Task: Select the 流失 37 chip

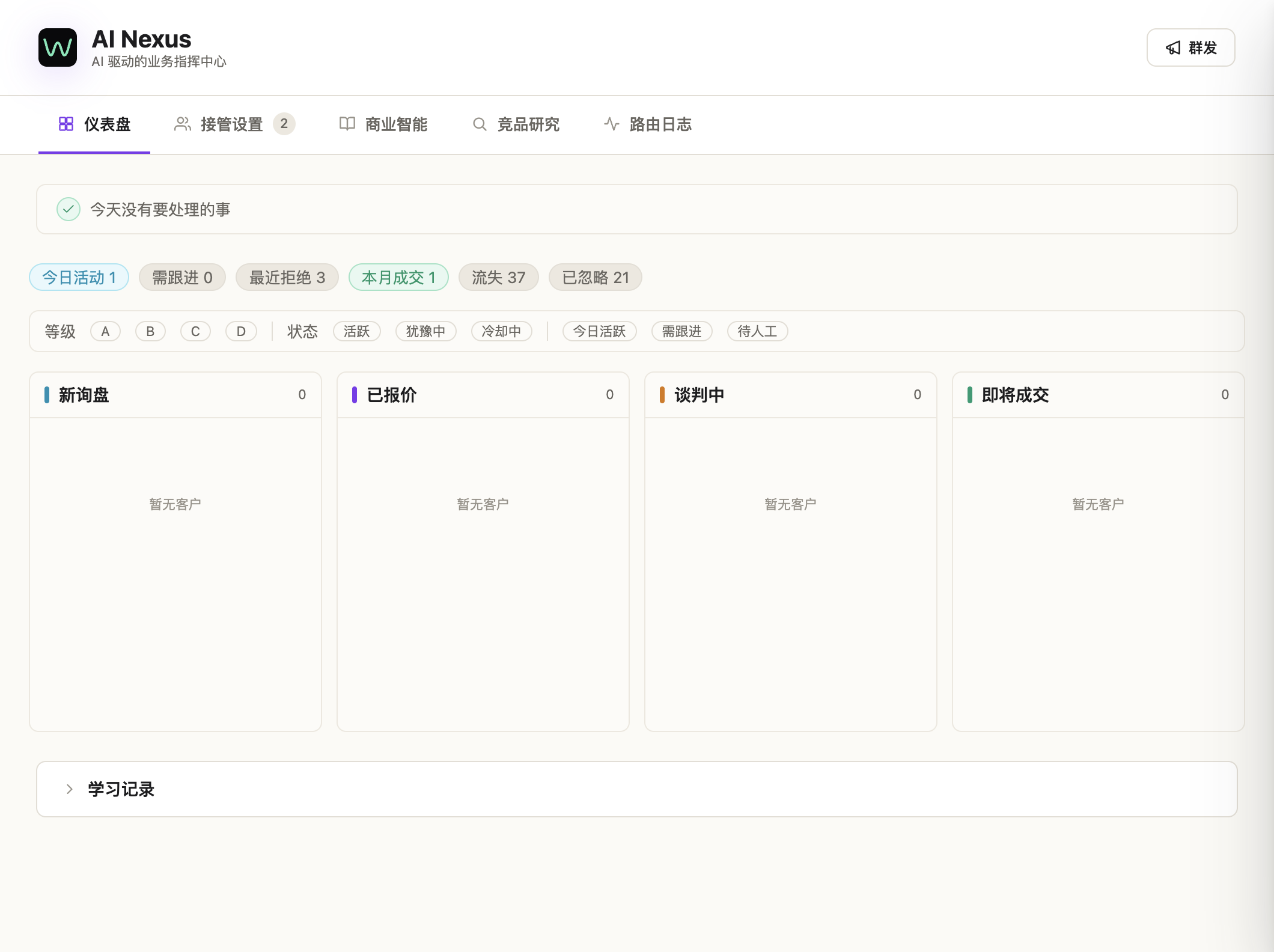Action: coord(499,277)
